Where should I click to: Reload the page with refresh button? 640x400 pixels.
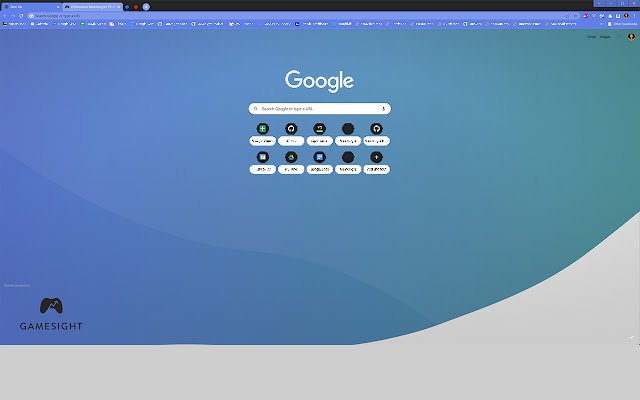coord(21,16)
